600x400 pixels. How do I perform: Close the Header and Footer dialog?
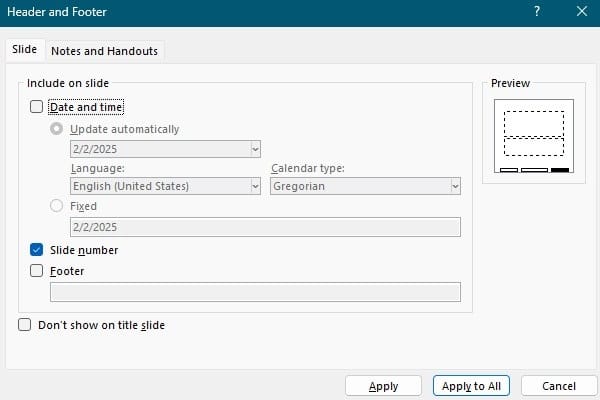tap(581, 13)
